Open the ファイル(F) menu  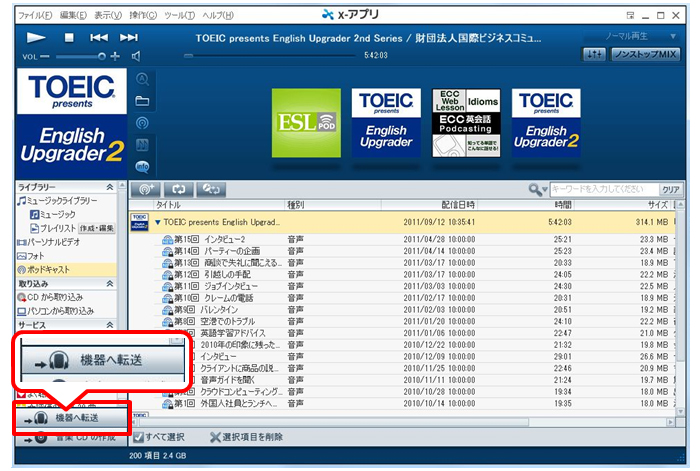[x=36, y=15]
